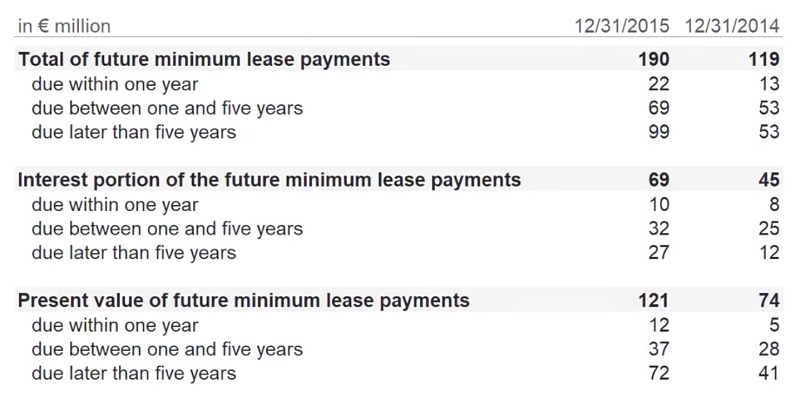Click the 2014 interest portion total 45

768,180
